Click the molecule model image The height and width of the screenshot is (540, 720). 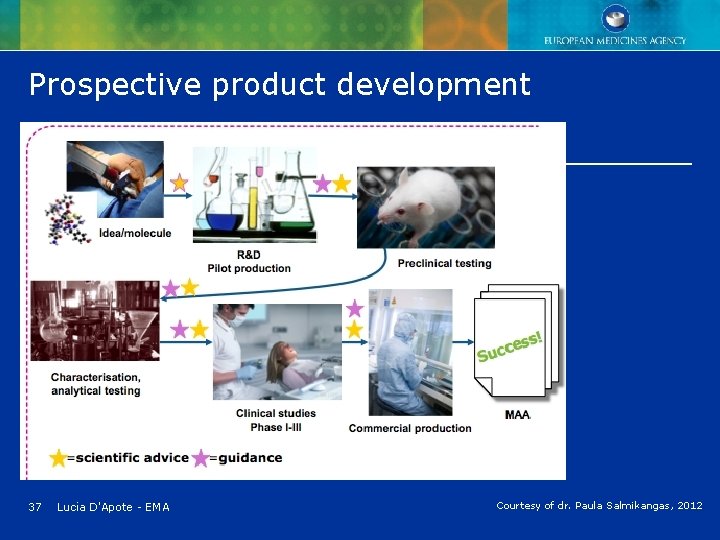(67, 219)
